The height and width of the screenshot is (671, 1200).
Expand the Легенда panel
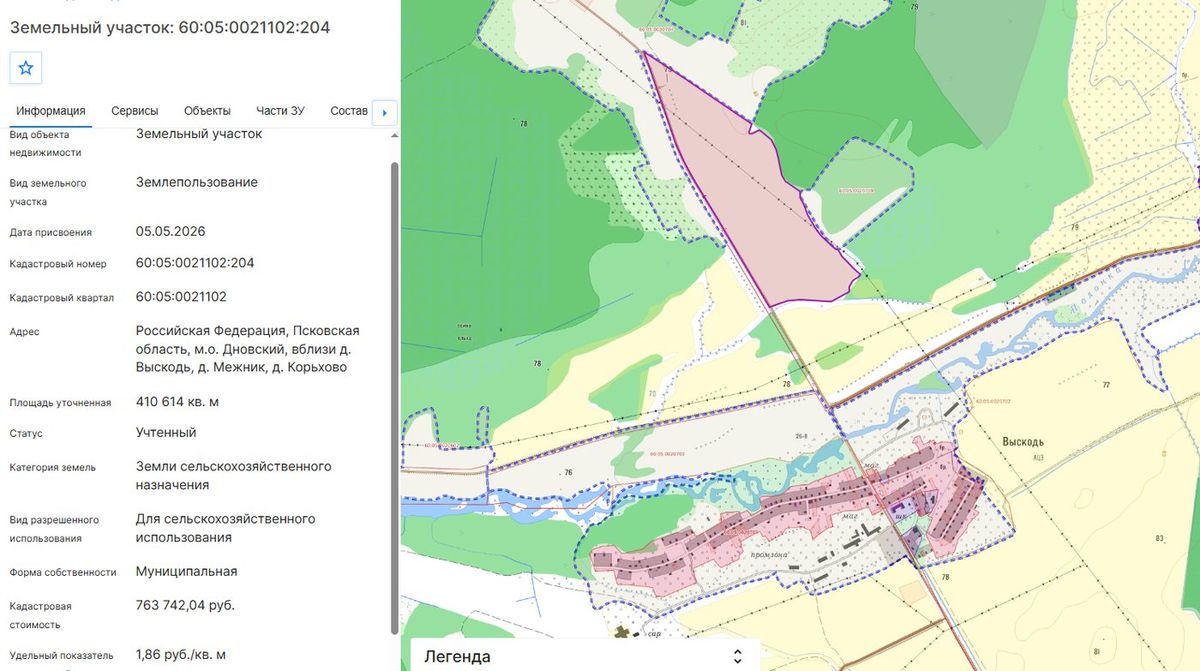tap(584, 656)
